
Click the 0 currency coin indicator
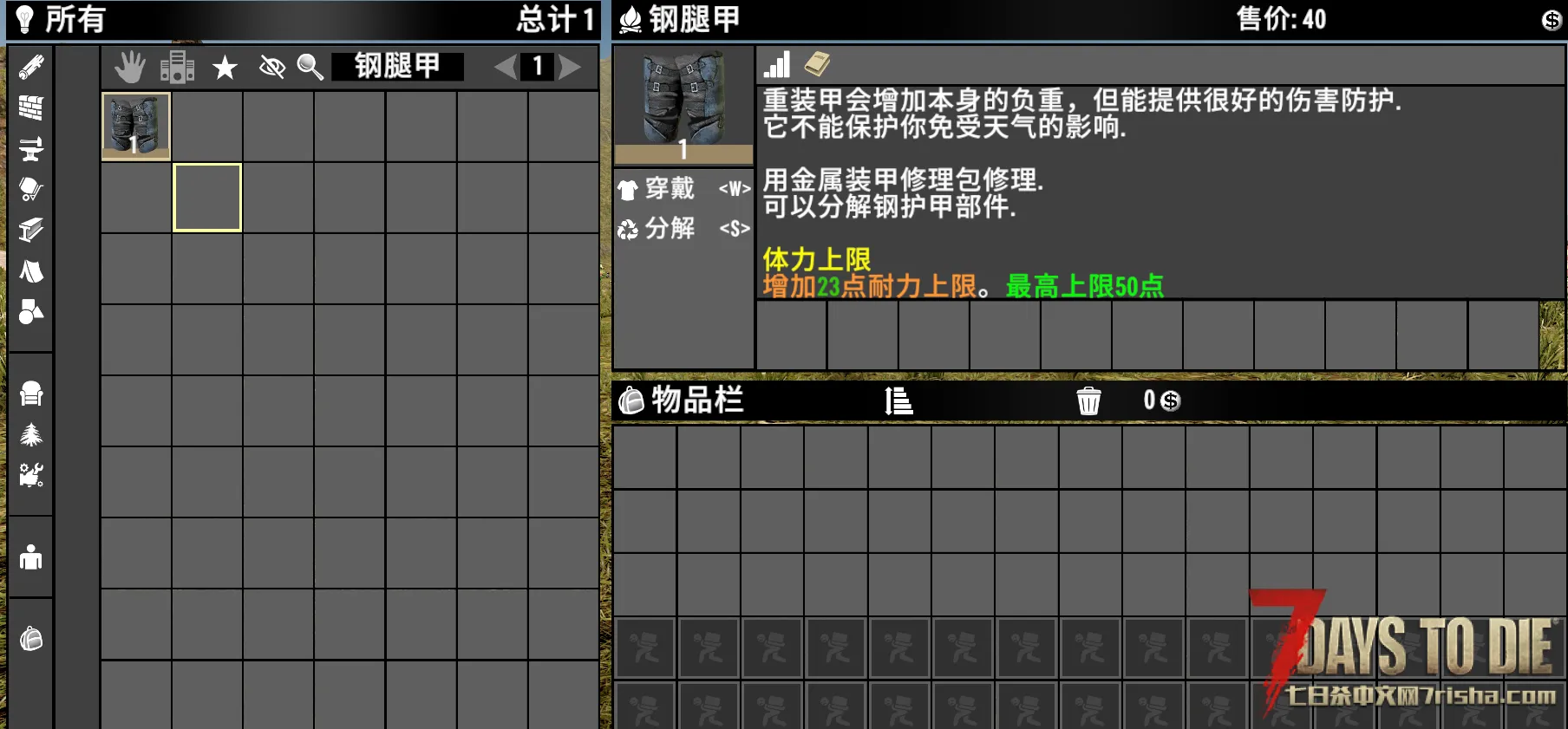pos(1162,400)
